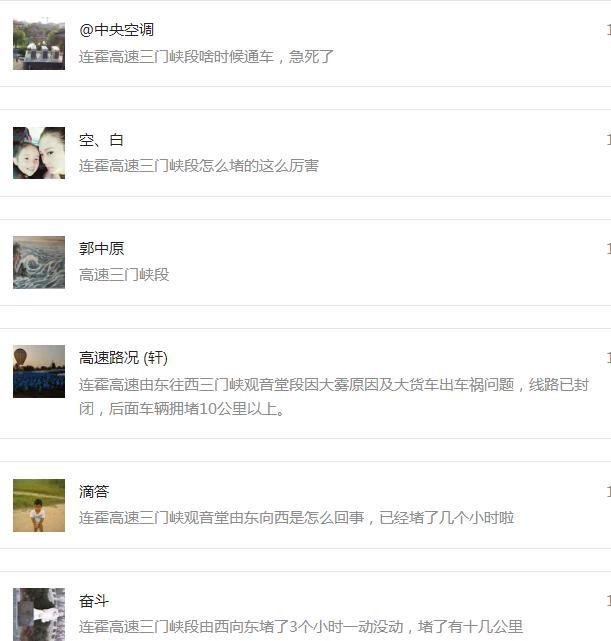Select the name 奋斗
The height and width of the screenshot is (641, 611).
[94, 601]
